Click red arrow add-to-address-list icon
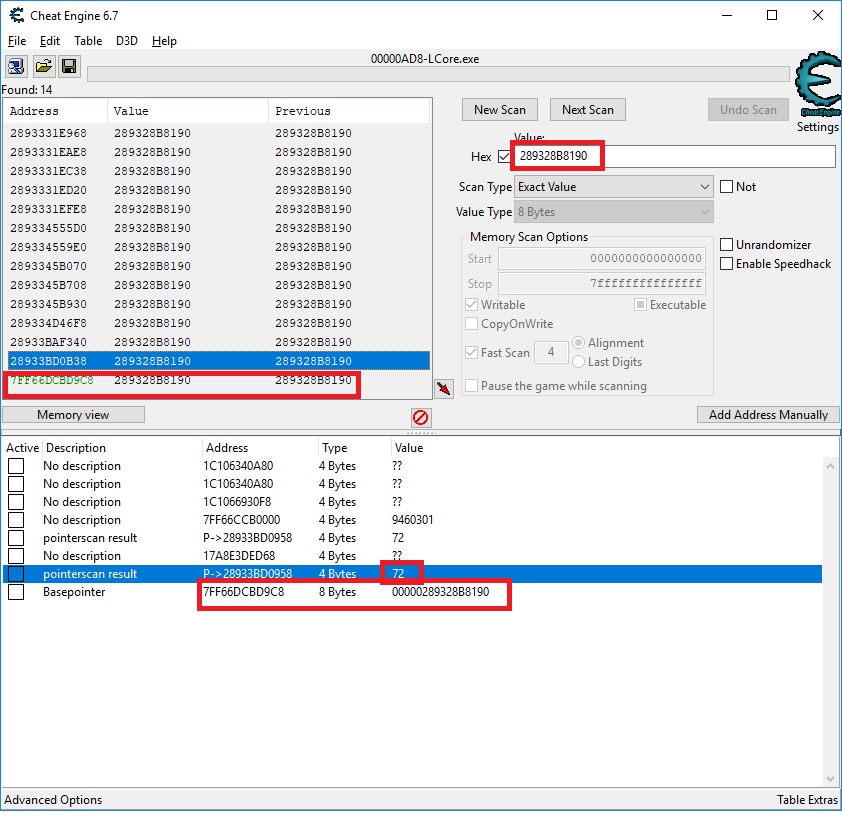The width and height of the screenshot is (842, 816). click(x=445, y=389)
